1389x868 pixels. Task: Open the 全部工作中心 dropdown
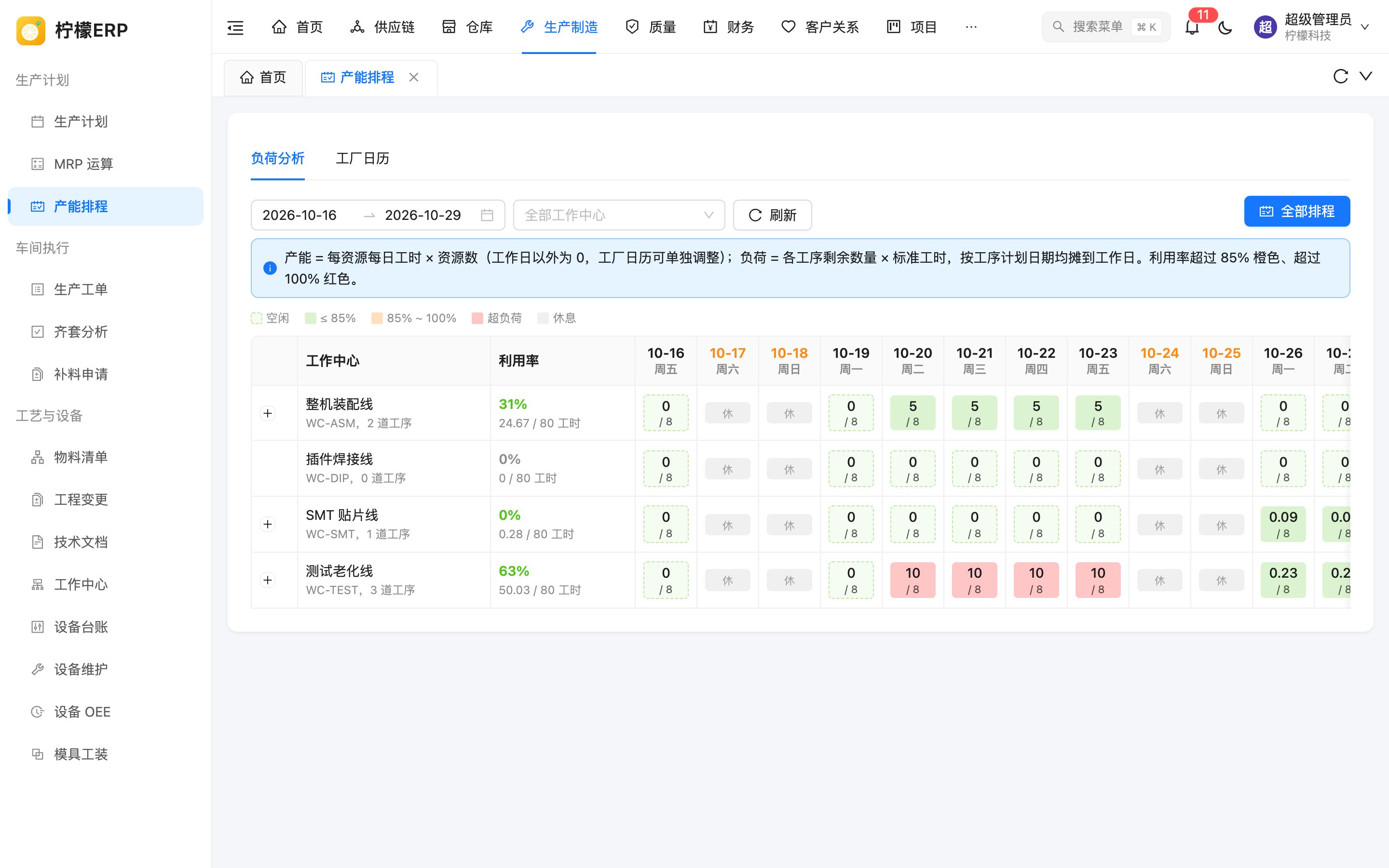pyautogui.click(x=619, y=215)
